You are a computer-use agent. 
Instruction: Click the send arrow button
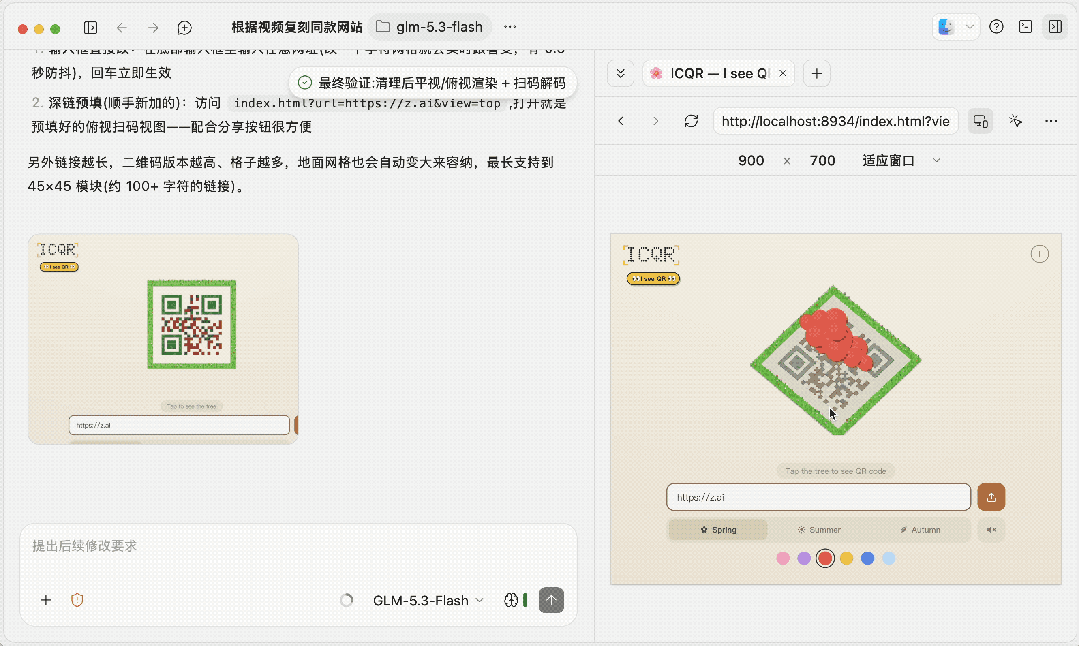(551, 600)
